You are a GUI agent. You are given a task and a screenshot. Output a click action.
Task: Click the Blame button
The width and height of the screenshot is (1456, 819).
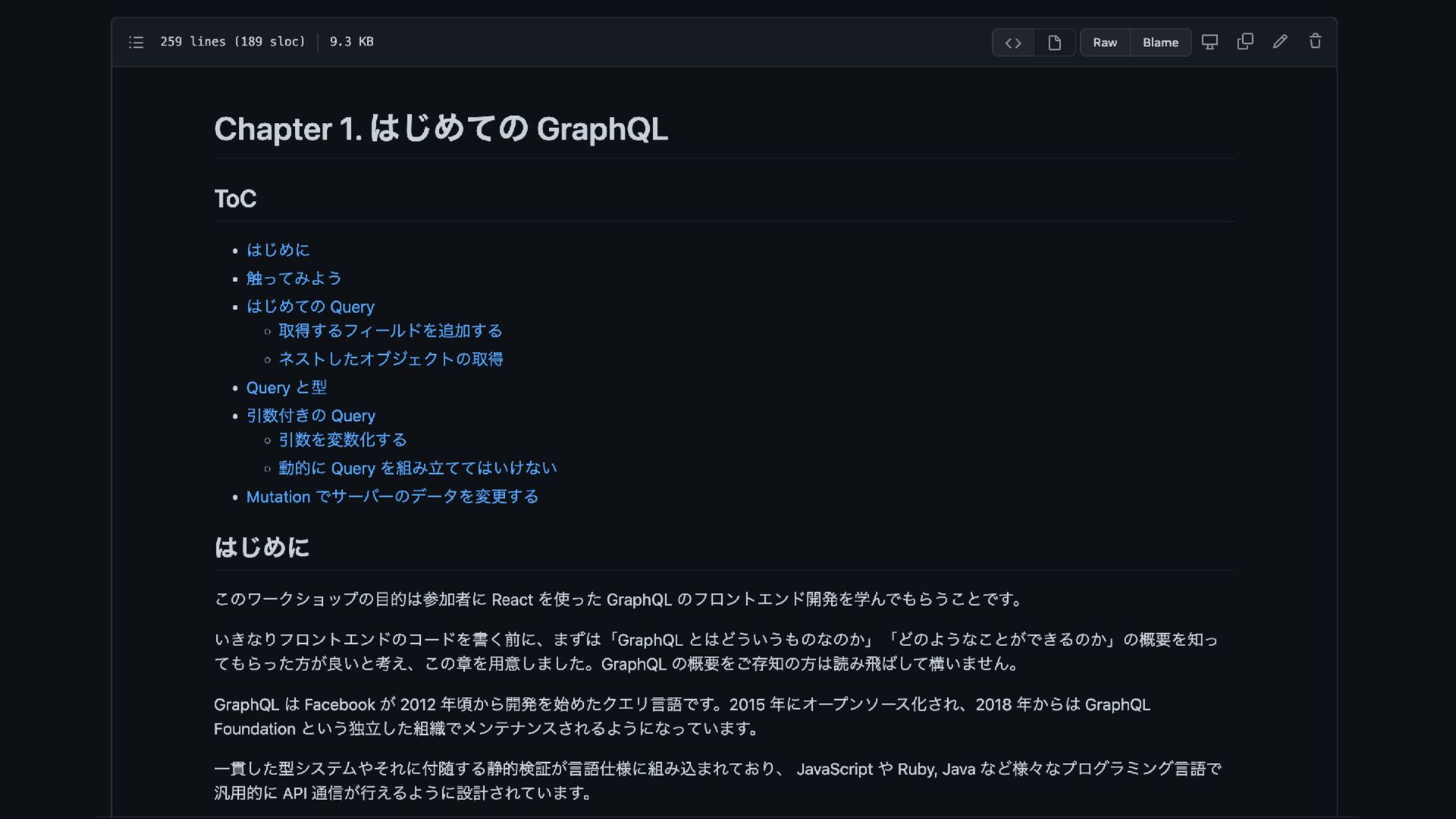[x=1160, y=42]
